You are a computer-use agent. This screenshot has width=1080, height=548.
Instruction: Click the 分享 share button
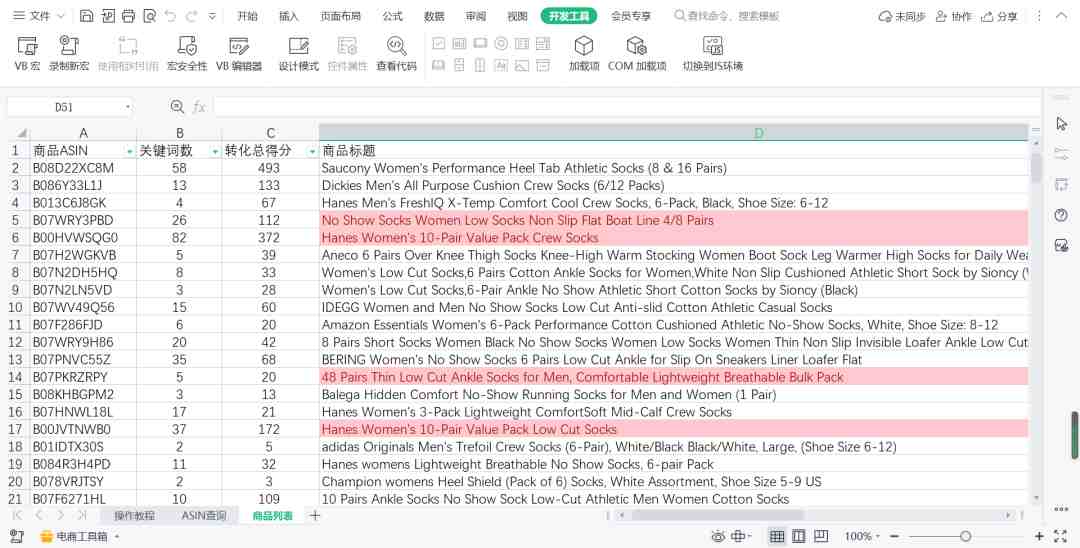pos(999,16)
